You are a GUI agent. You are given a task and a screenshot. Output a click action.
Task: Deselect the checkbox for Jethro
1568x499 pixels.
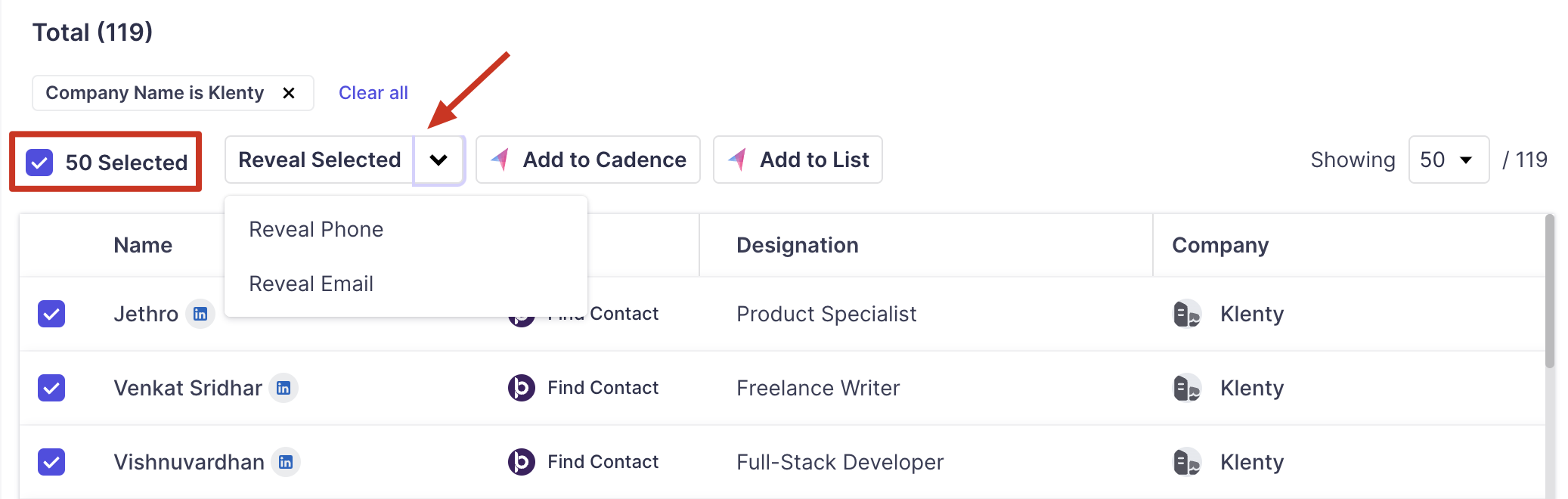click(51, 314)
